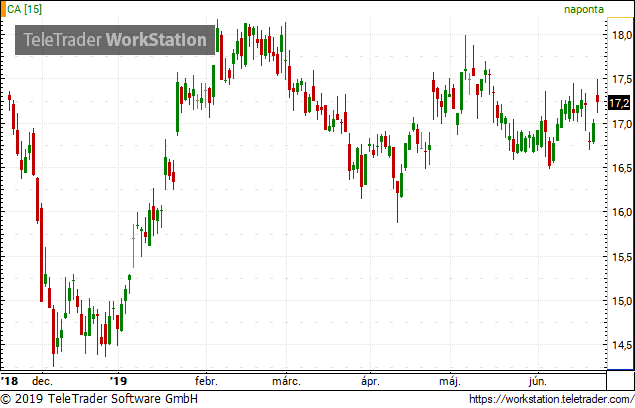
Task: Click the dec. month label
Action: [x=42, y=381]
